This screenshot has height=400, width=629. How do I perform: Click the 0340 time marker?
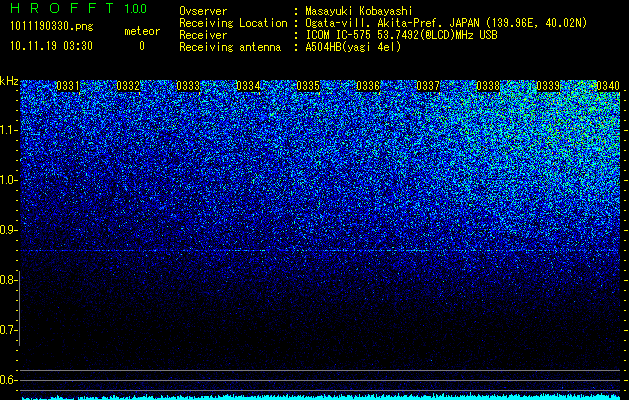[x=608, y=86]
